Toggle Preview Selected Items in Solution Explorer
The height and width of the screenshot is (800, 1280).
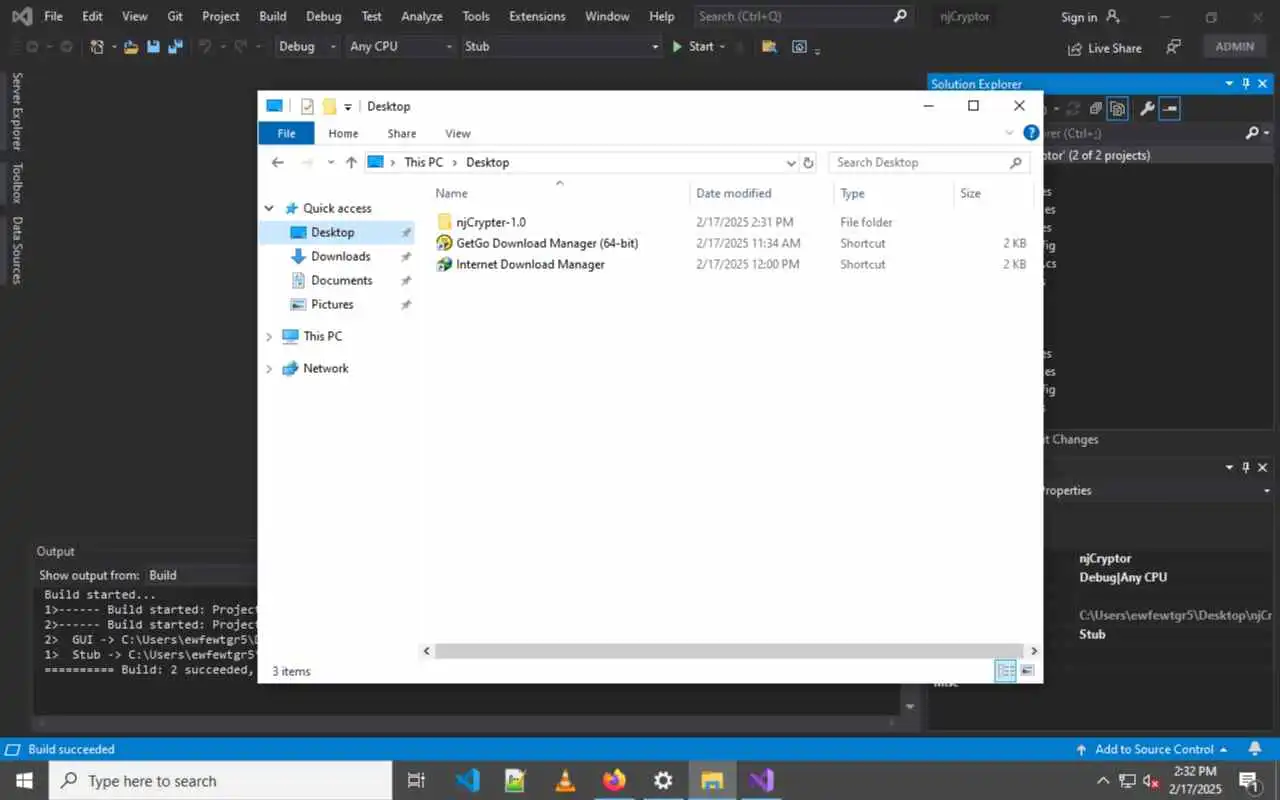(1170, 108)
